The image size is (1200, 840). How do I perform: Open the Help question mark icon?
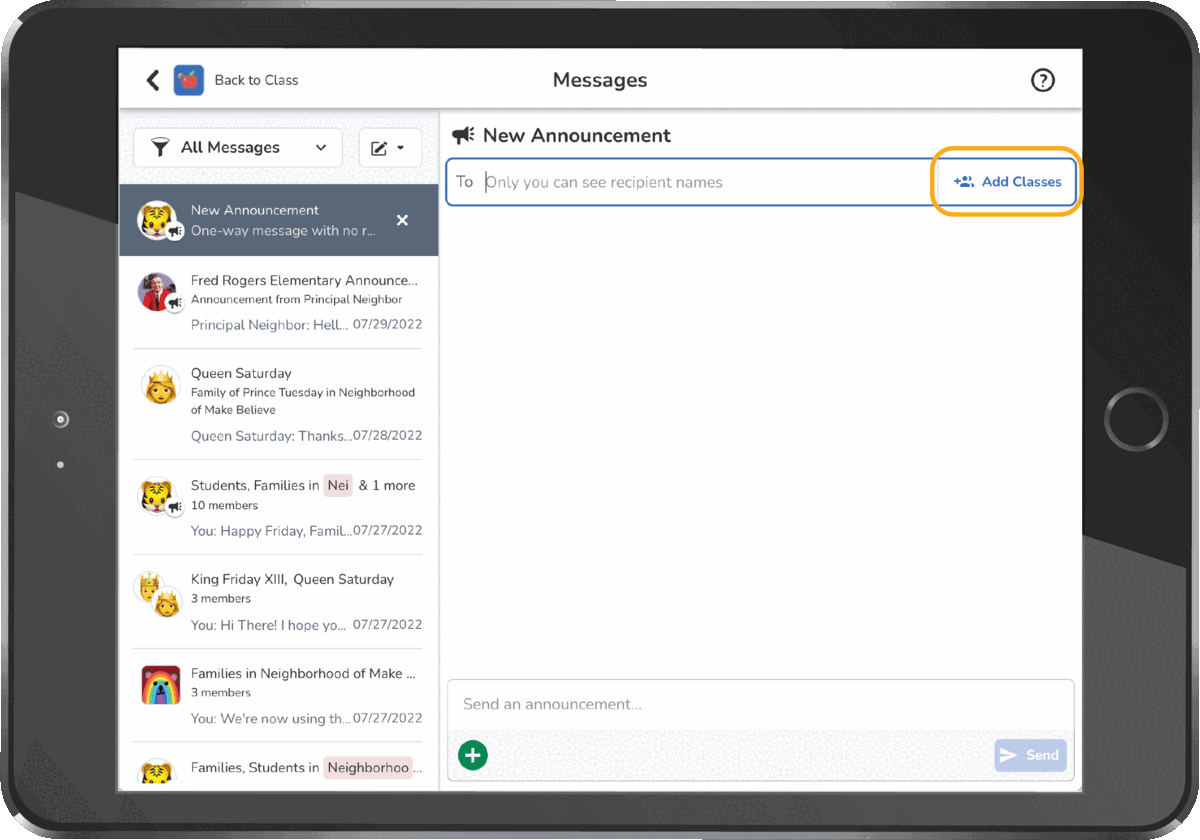[1043, 80]
